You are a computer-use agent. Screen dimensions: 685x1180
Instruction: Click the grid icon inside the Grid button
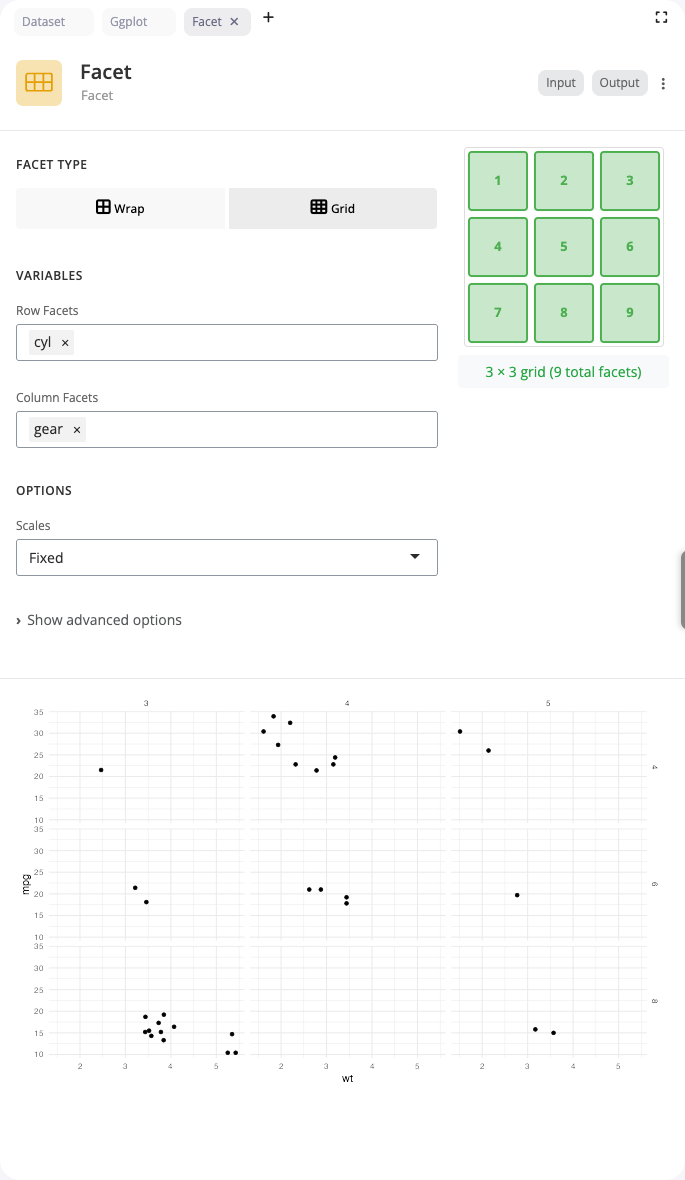(x=316, y=207)
